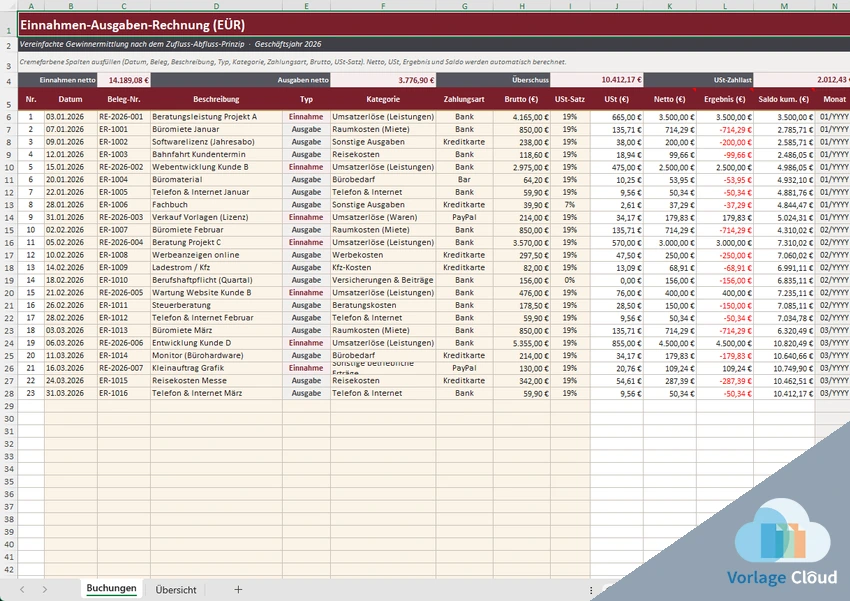Select Kategorie cell Versicherungen & Beiträge
Image resolution: width=850 pixels, height=601 pixels.
pyautogui.click(x=383, y=280)
